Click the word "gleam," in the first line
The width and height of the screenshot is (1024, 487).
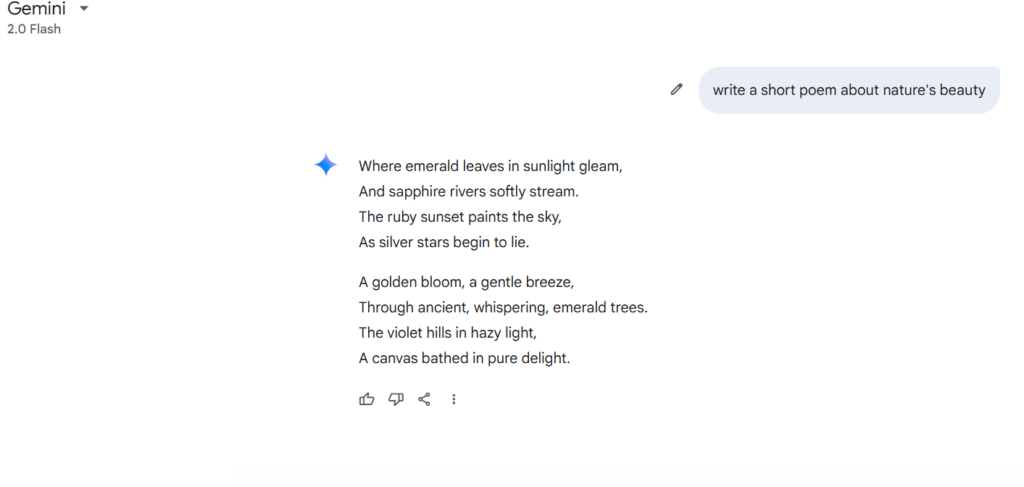click(601, 166)
